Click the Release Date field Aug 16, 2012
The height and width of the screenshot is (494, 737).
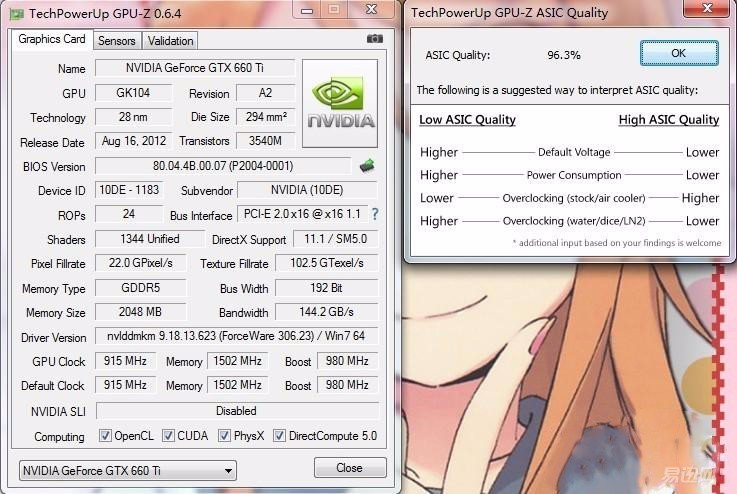(x=133, y=141)
